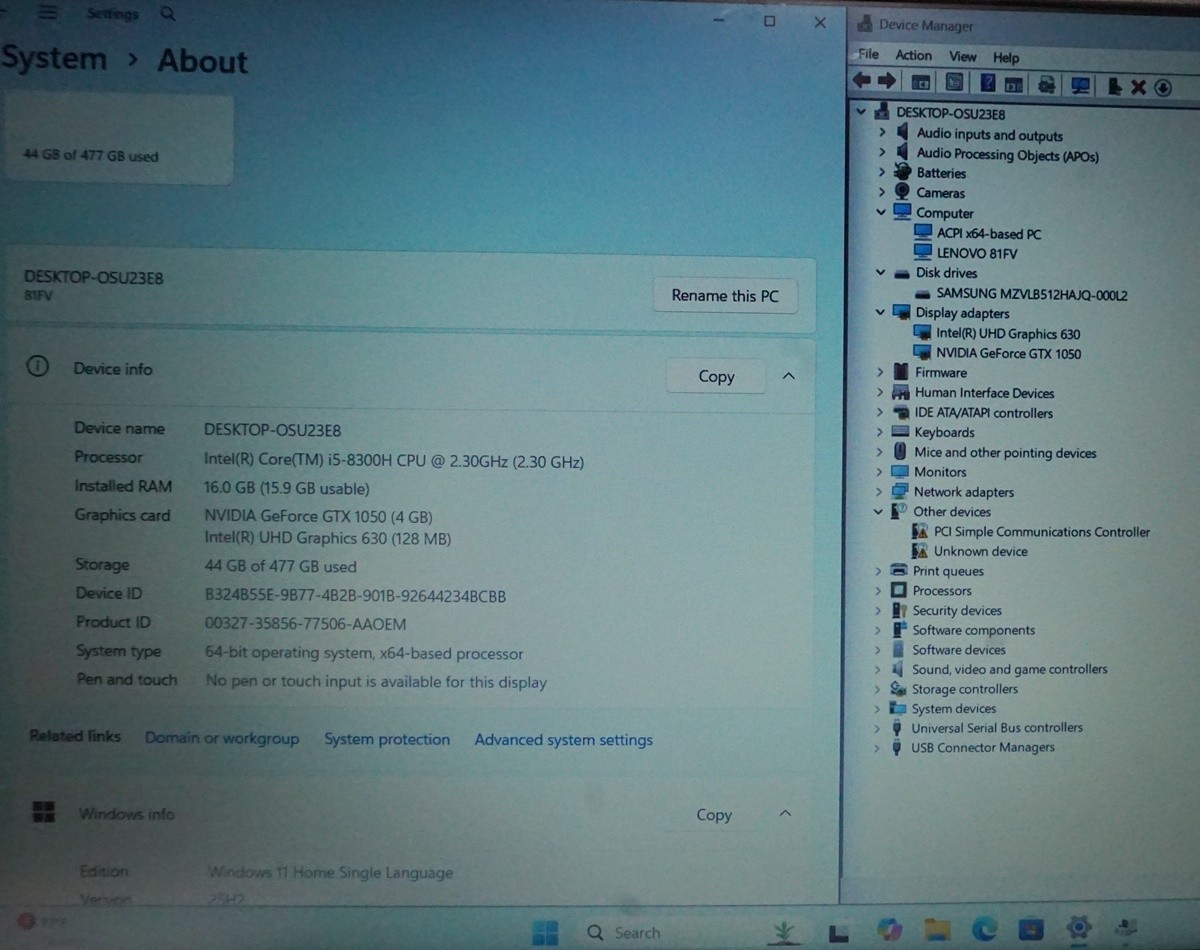Expand Universal Serial Bus controllers node
This screenshot has height=950, width=1200.
point(878,727)
